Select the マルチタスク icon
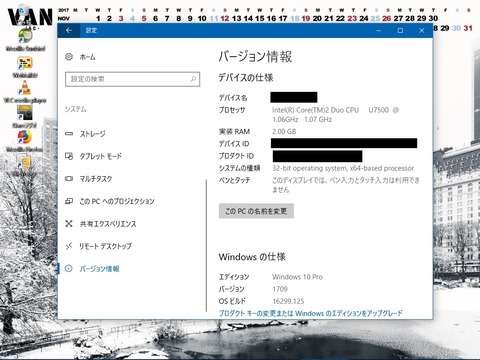The image size is (480, 360). click(69, 179)
